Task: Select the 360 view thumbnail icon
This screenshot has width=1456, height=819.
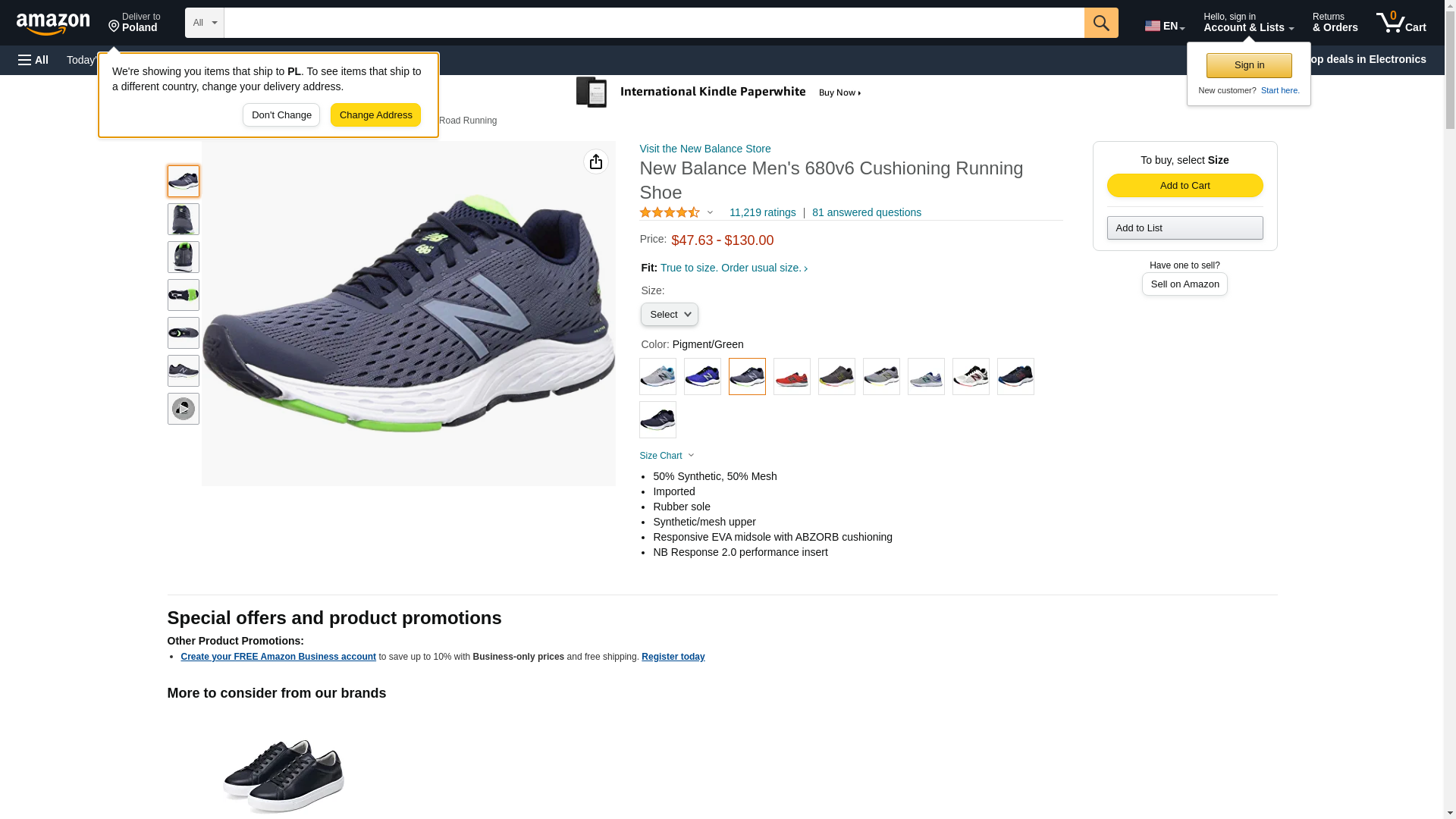Action: [x=183, y=409]
